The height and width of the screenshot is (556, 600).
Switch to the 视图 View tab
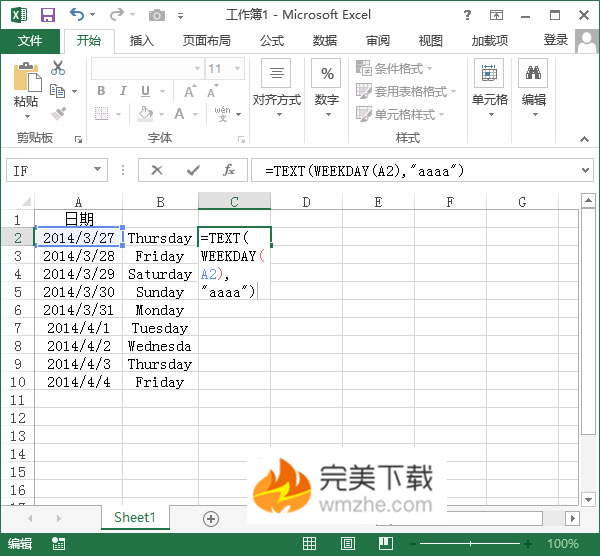pyautogui.click(x=430, y=41)
